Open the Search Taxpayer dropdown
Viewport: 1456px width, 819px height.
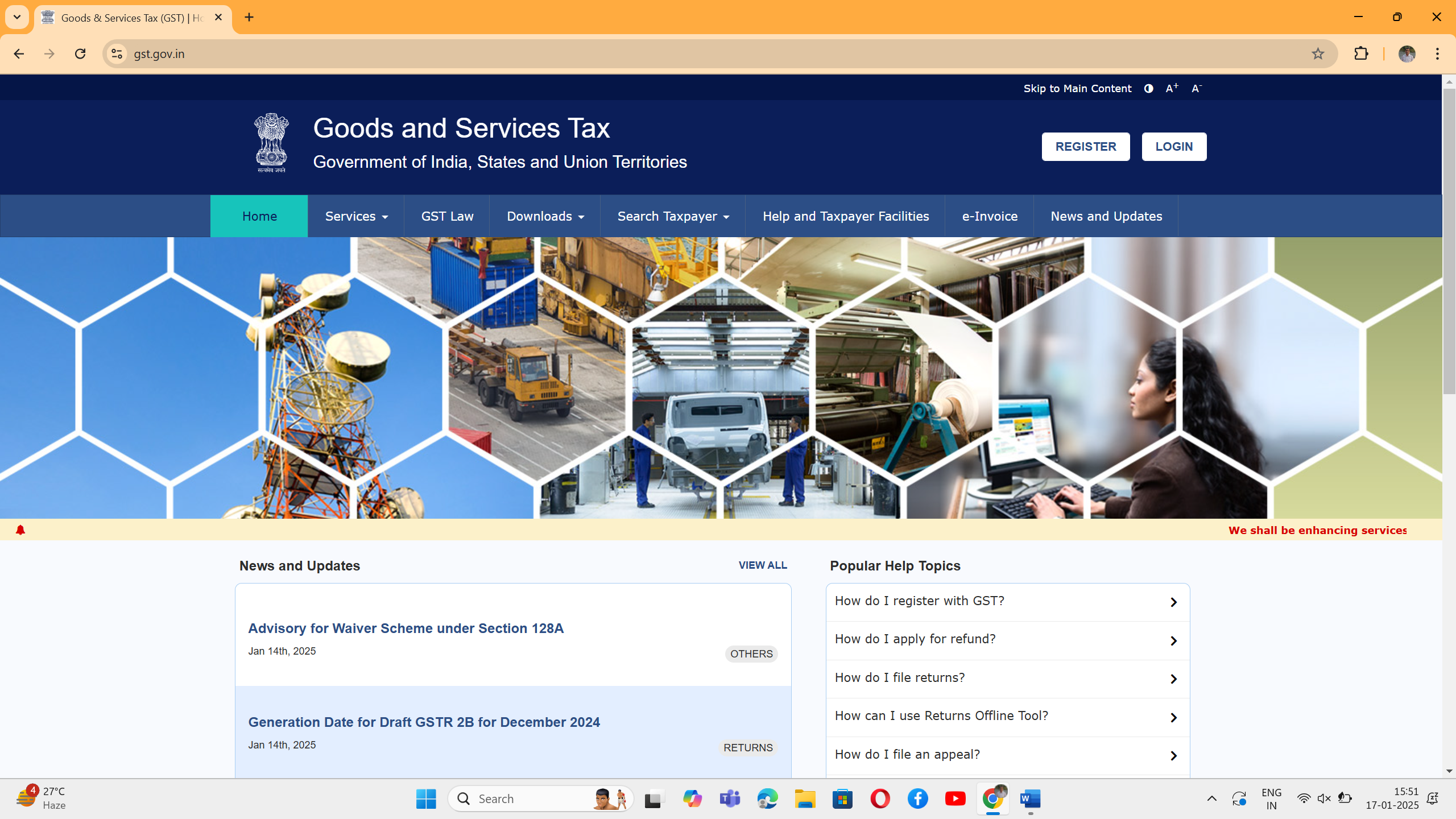pyautogui.click(x=673, y=216)
